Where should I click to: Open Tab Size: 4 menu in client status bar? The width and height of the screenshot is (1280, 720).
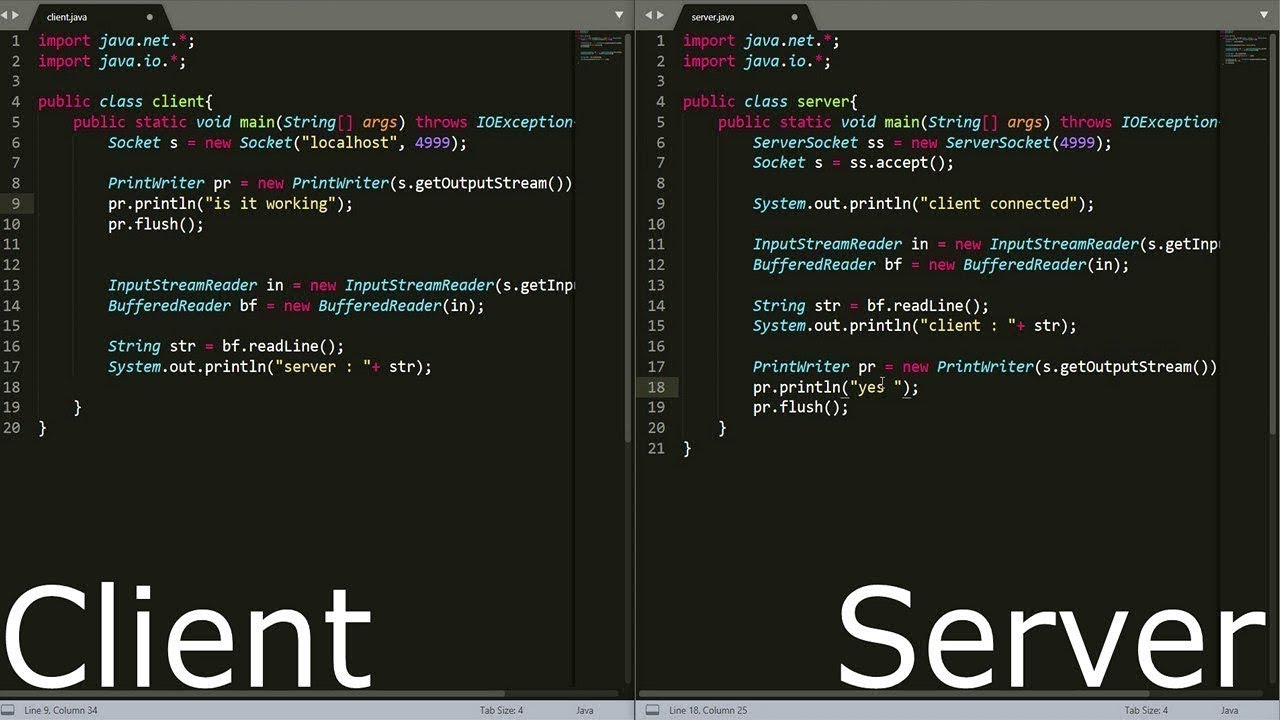pyautogui.click(x=501, y=710)
